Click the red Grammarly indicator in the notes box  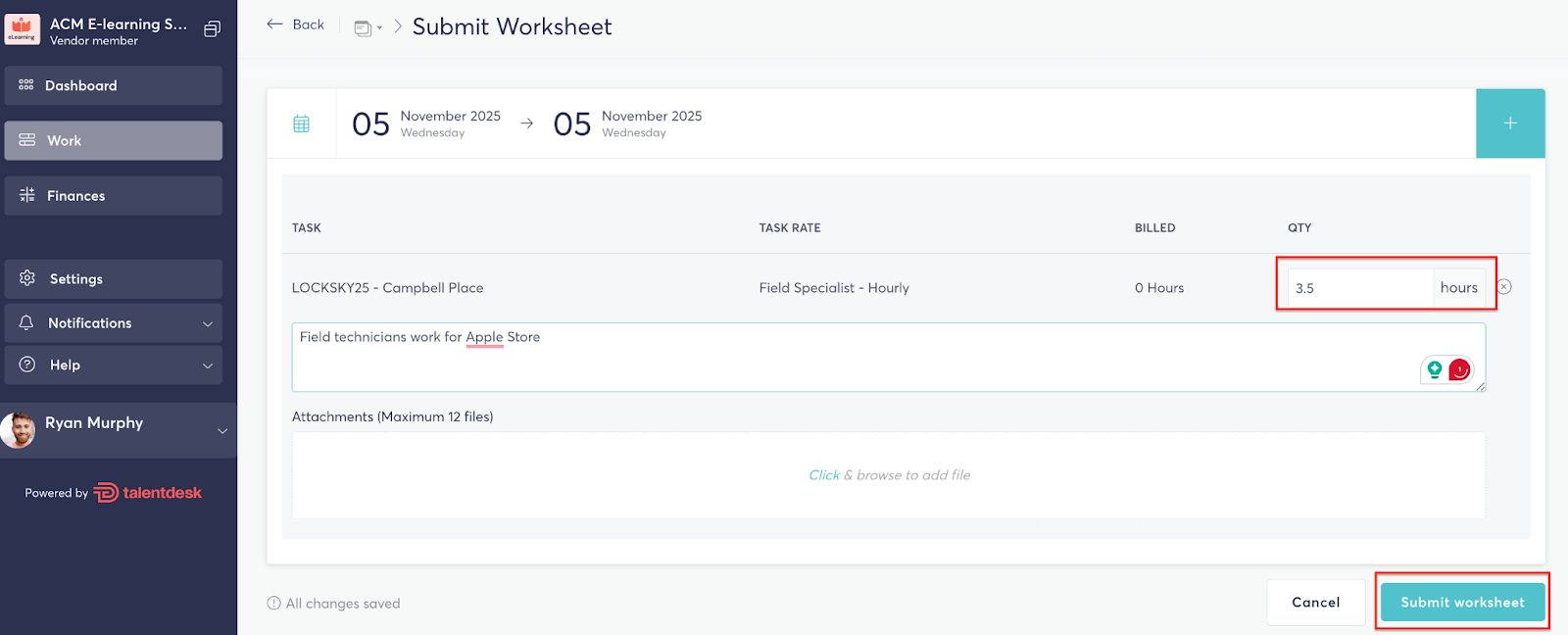coord(1459,369)
